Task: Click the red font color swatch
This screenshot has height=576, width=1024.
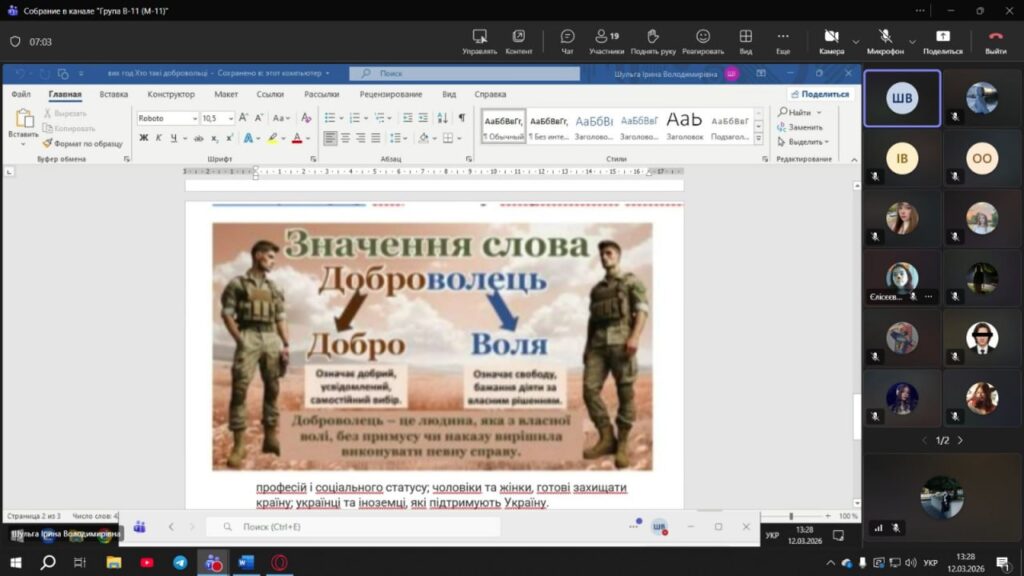Action: coord(296,138)
